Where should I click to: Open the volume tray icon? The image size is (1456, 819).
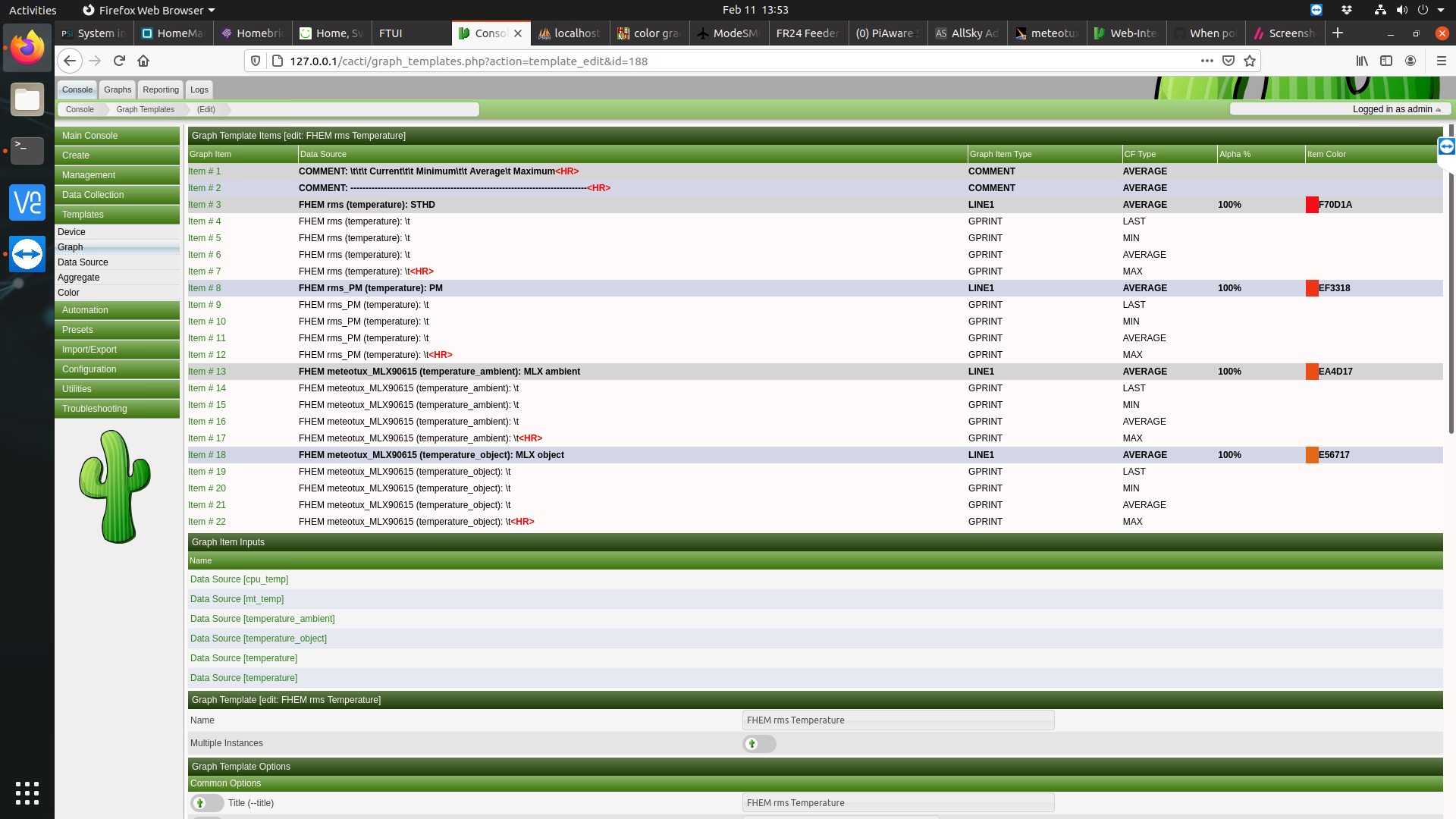coord(1401,10)
